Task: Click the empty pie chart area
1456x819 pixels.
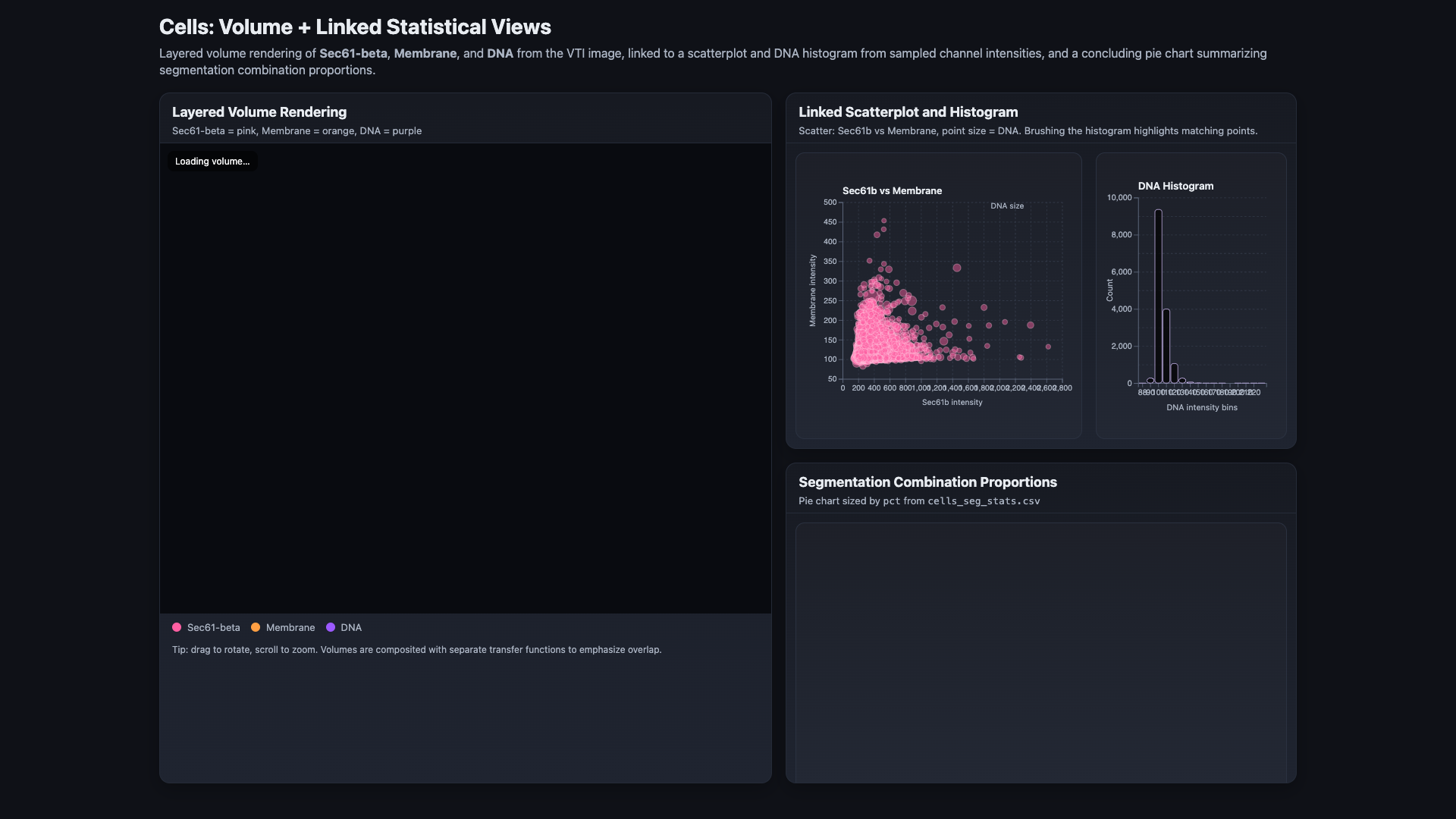Action: (x=1040, y=652)
